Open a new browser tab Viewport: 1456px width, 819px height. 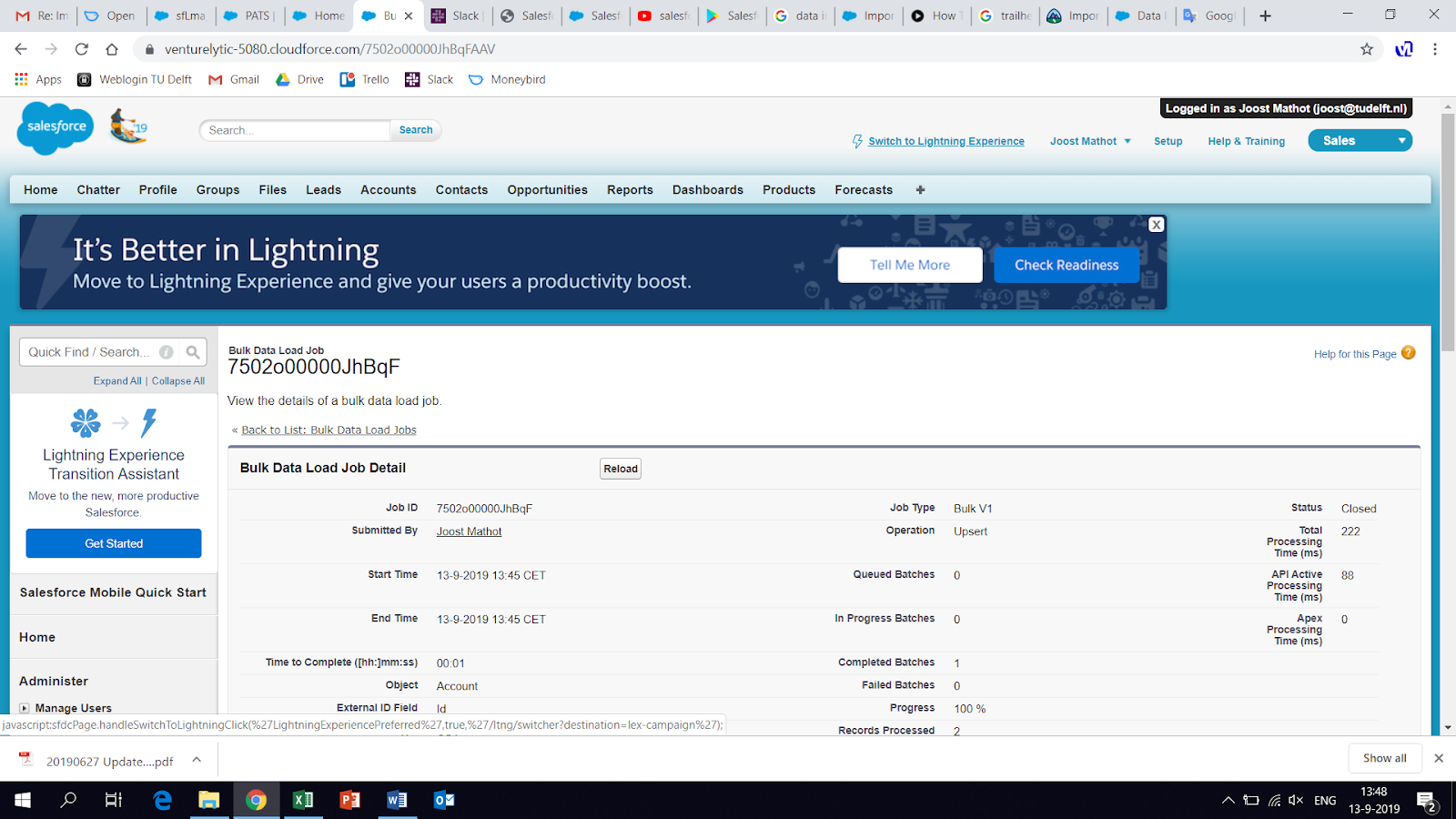[x=1265, y=15]
